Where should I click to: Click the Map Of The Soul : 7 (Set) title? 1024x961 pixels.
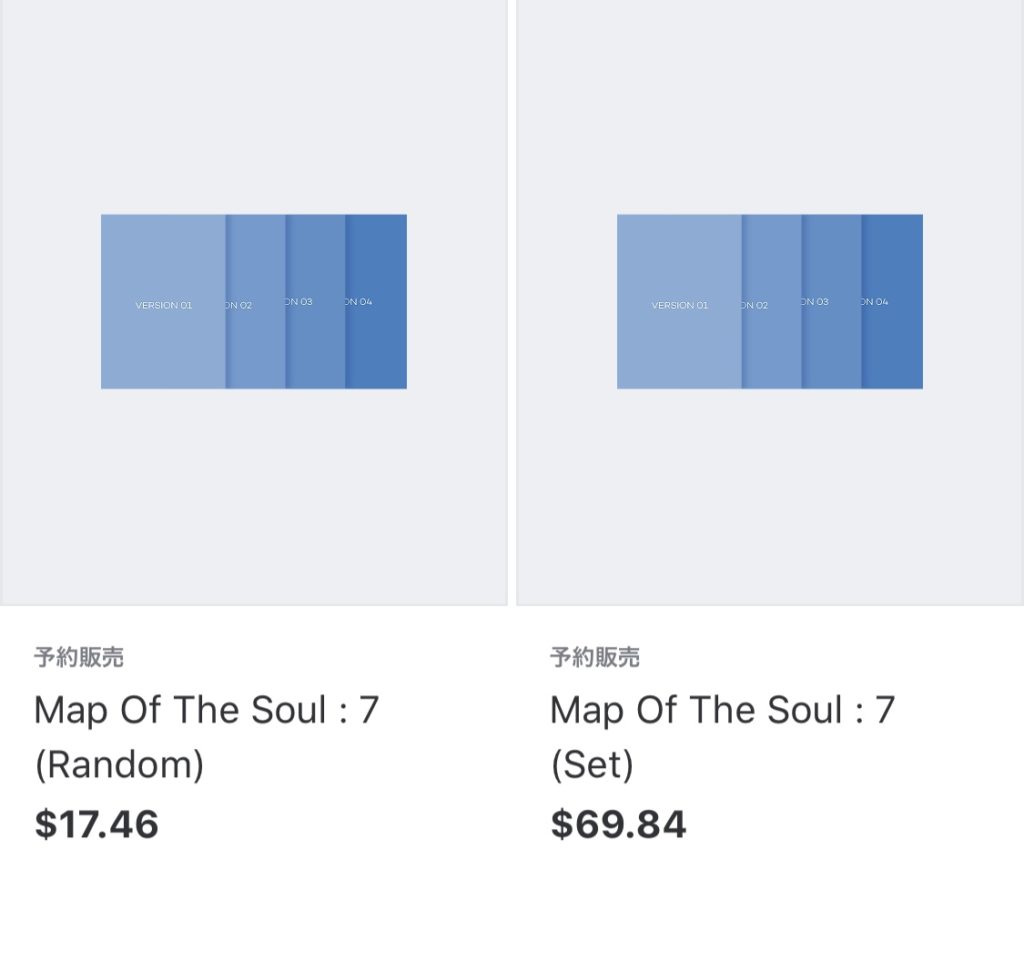point(722,737)
